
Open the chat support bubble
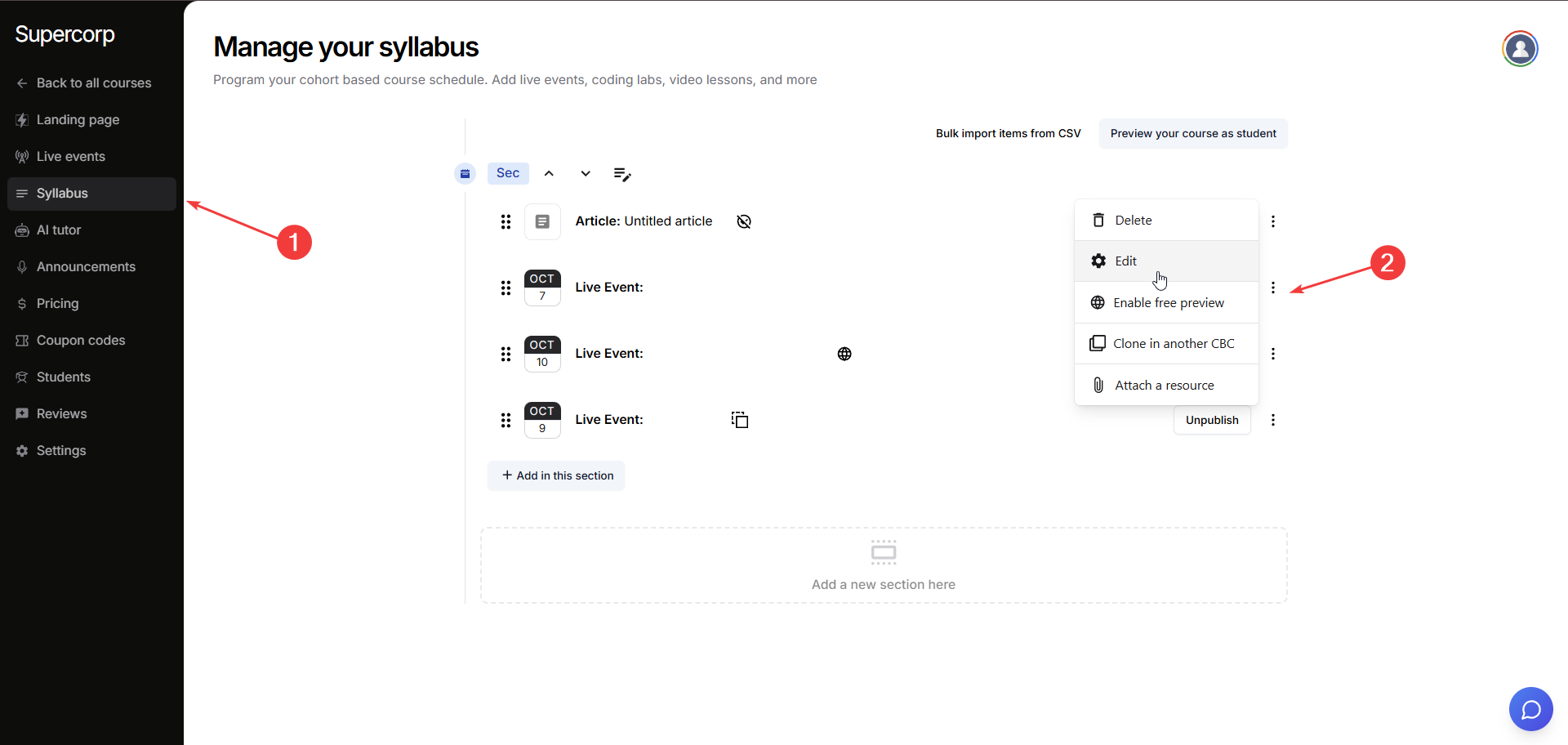tap(1530, 709)
